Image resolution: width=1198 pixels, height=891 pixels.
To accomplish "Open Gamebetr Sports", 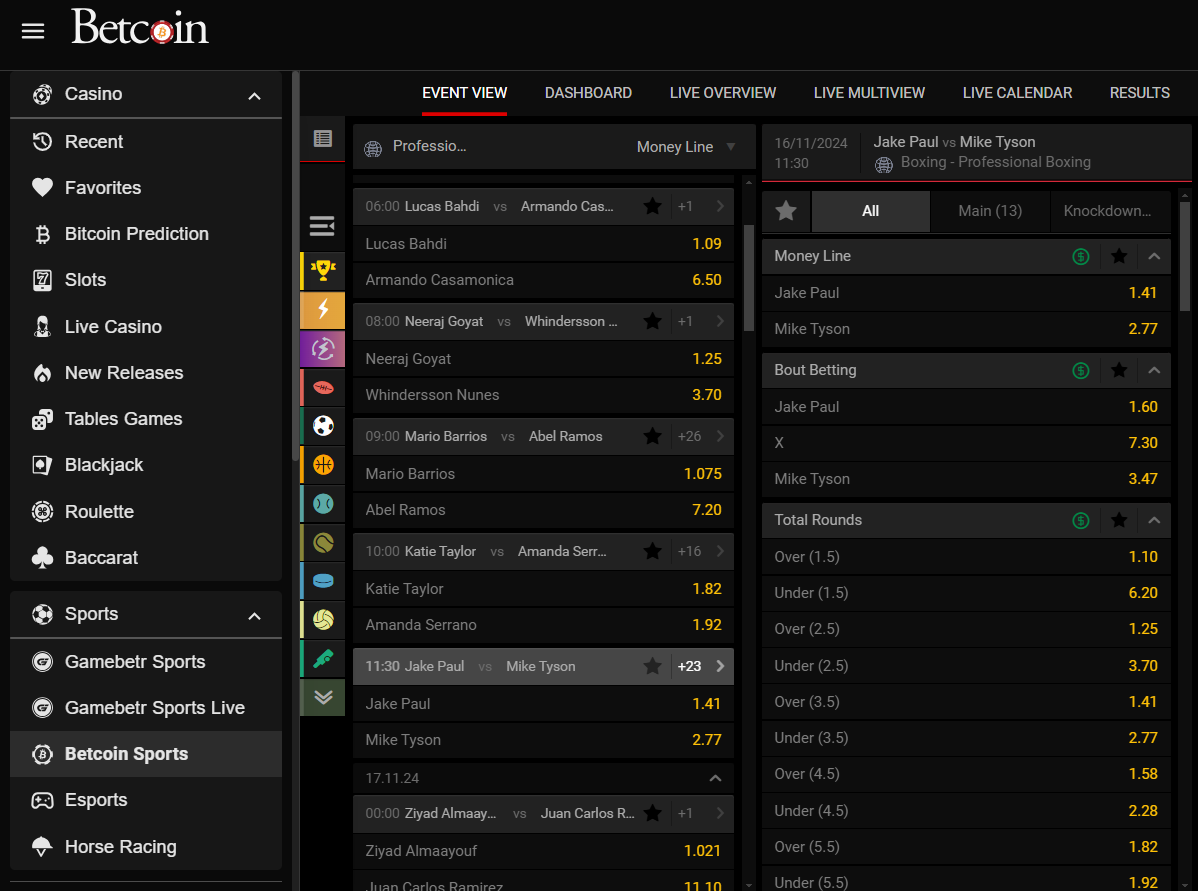I will (146, 662).
